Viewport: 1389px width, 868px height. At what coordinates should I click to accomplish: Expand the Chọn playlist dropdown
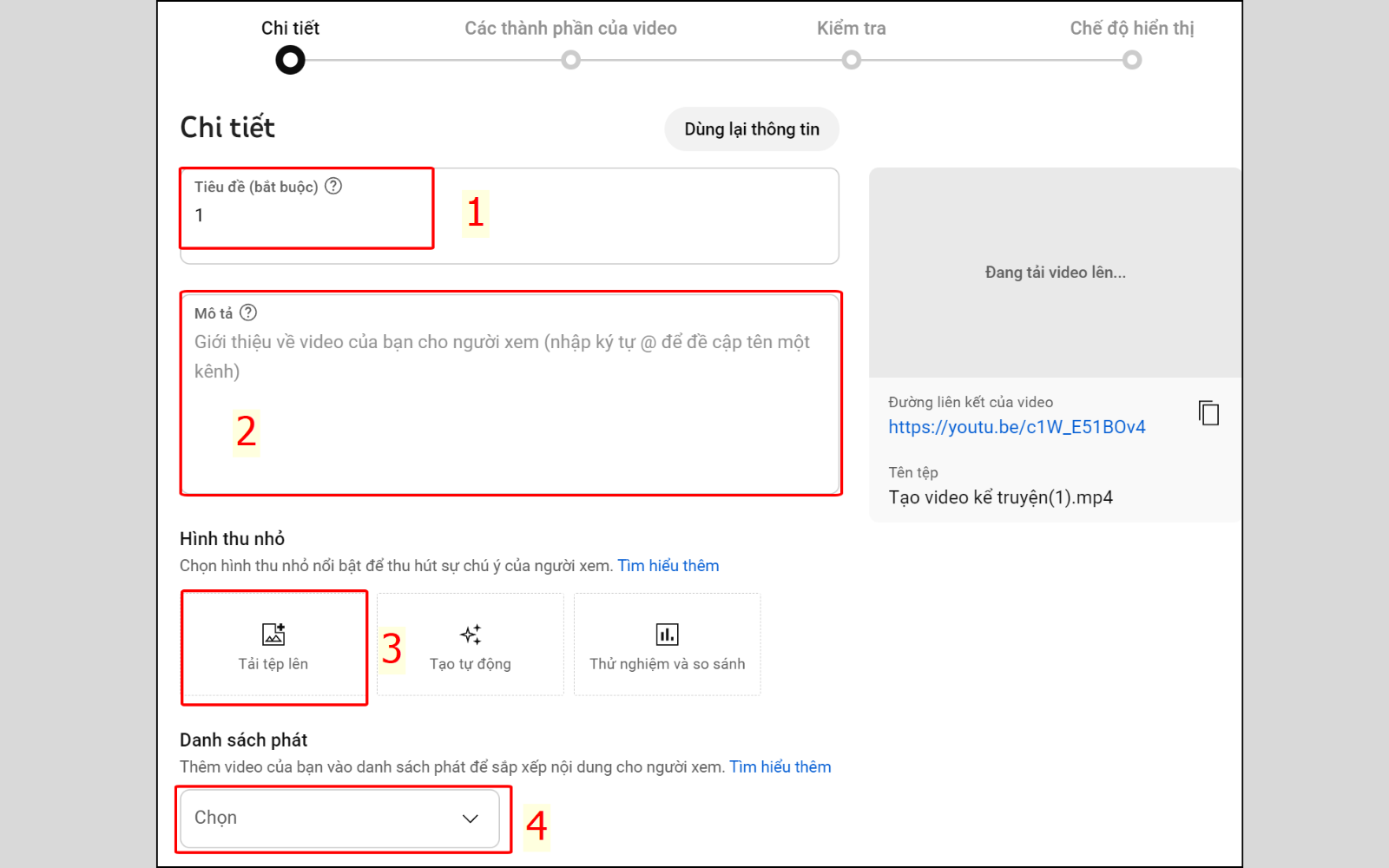(339, 819)
